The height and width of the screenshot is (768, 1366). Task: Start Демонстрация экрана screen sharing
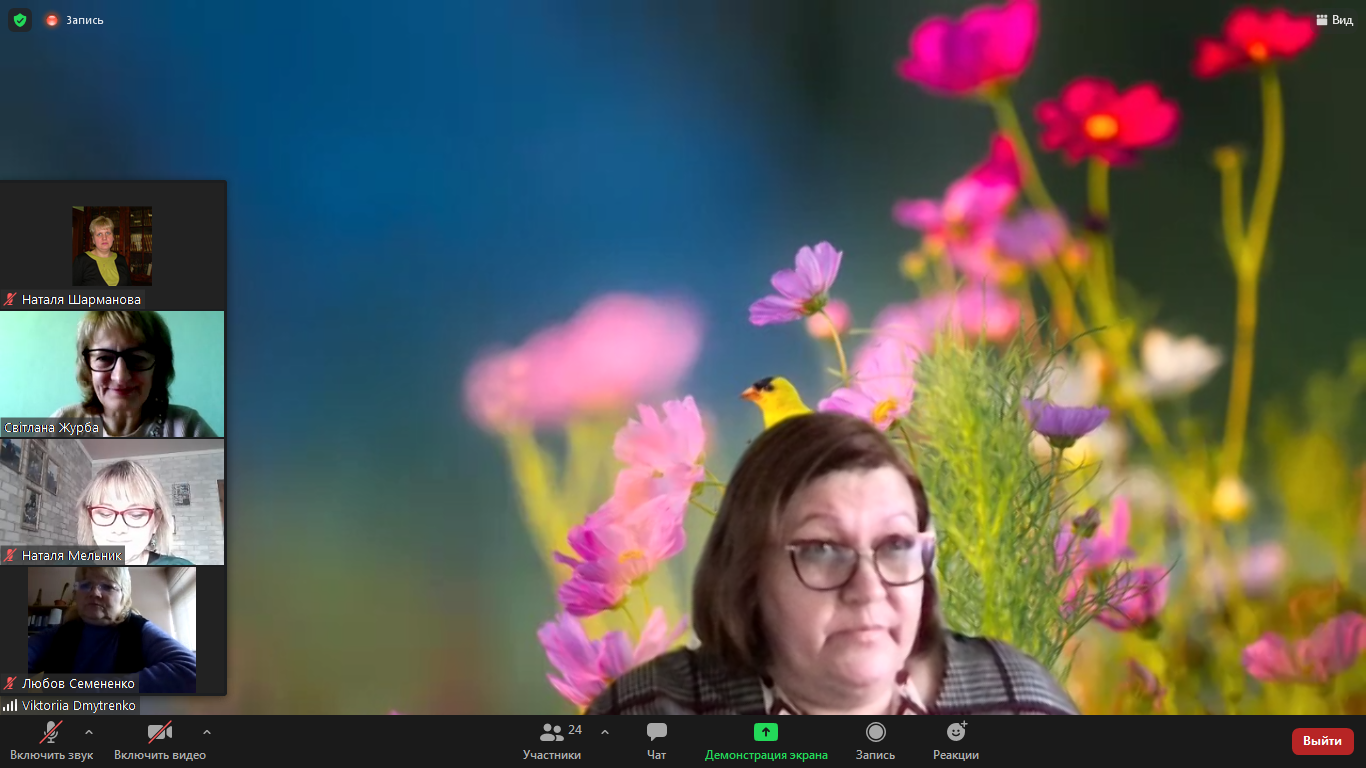[x=766, y=741]
